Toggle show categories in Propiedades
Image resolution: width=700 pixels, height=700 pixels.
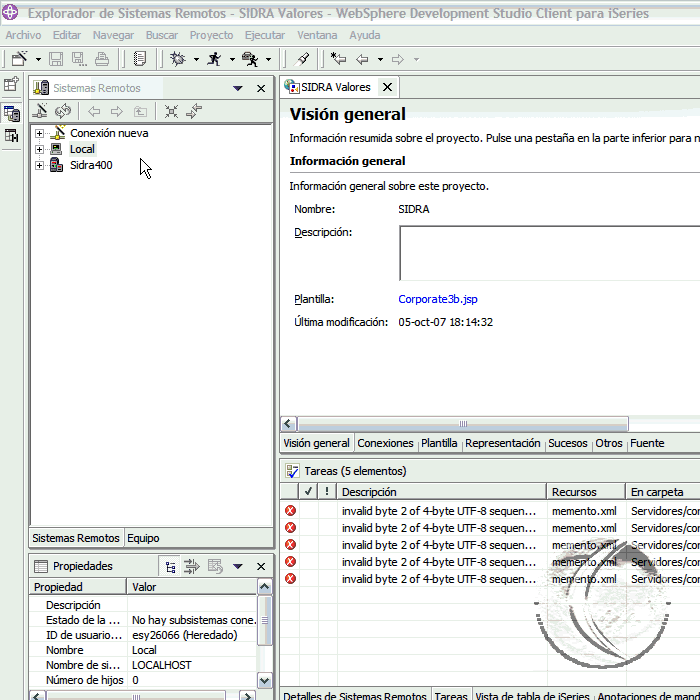tap(170, 567)
